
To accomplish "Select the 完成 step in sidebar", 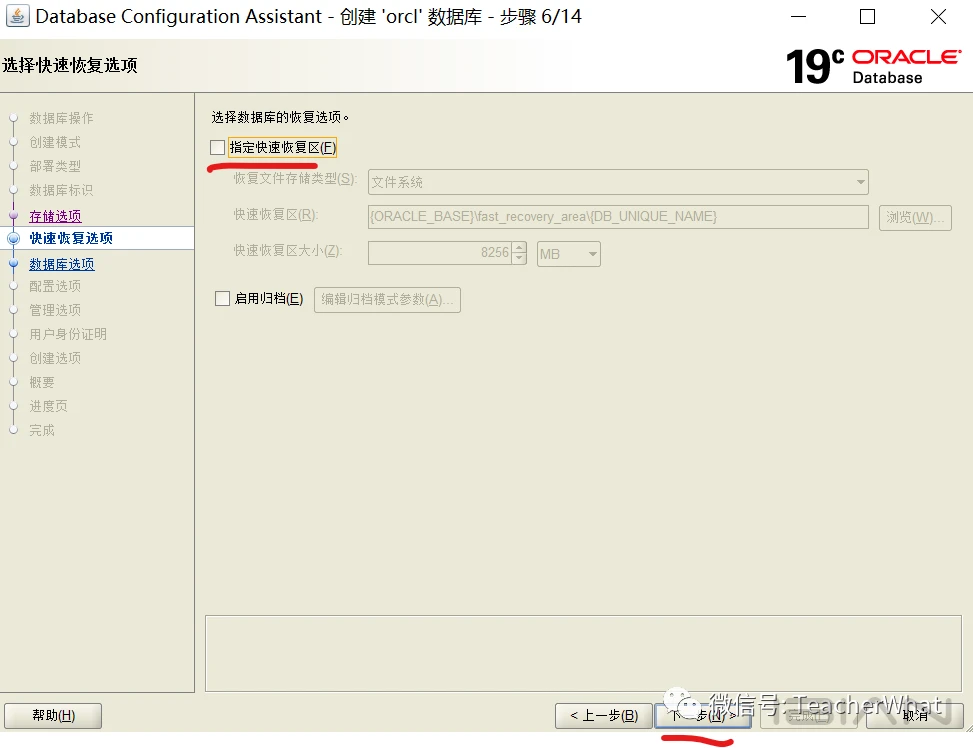I will tap(42, 430).
